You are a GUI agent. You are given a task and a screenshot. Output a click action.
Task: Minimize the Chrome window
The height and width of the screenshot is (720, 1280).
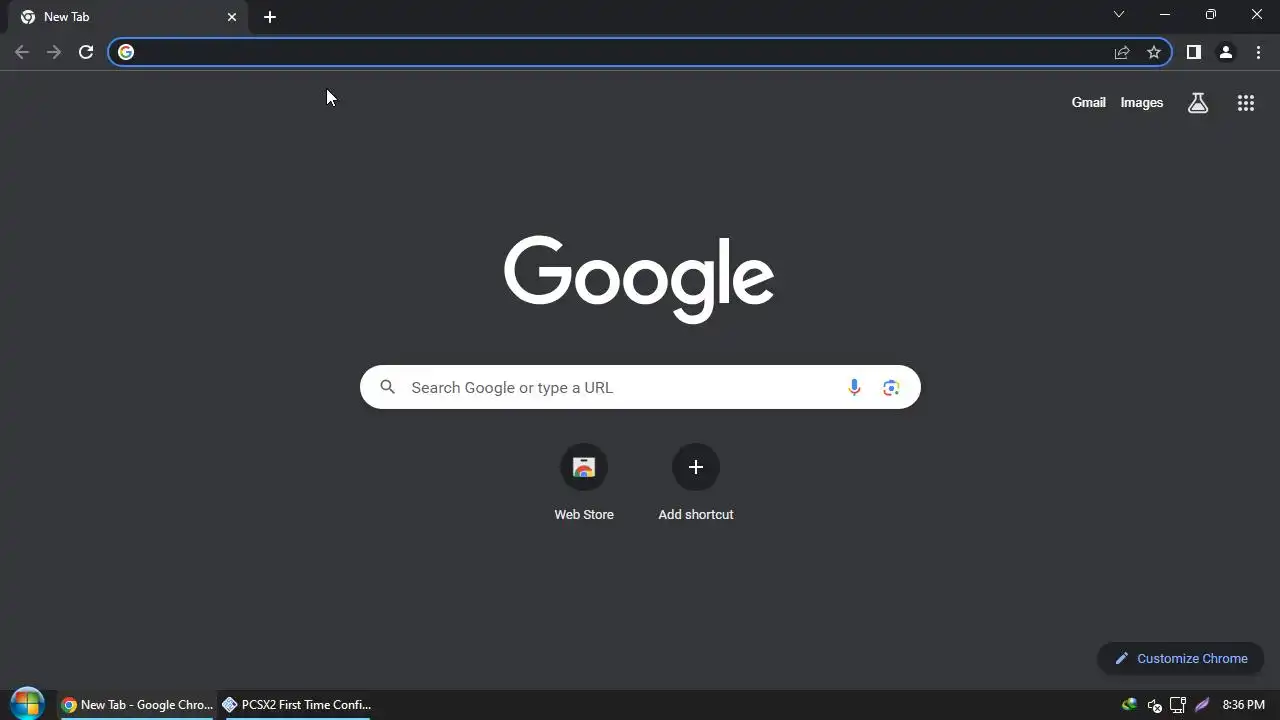pos(1165,14)
